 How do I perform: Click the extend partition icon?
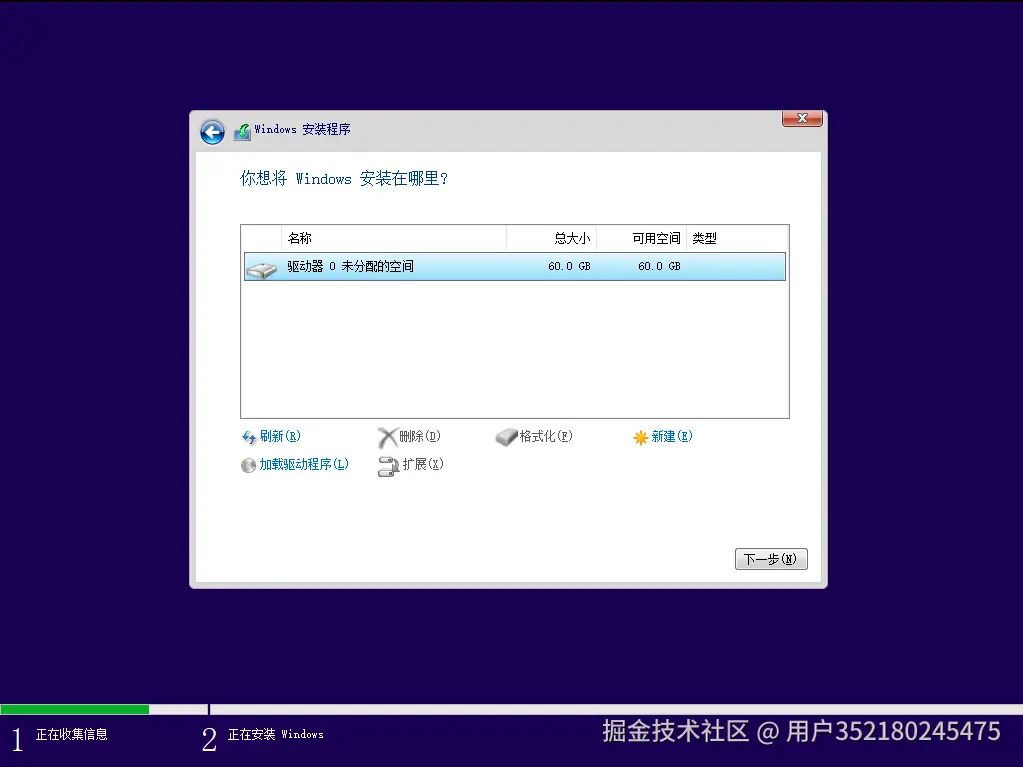[388, 466]
